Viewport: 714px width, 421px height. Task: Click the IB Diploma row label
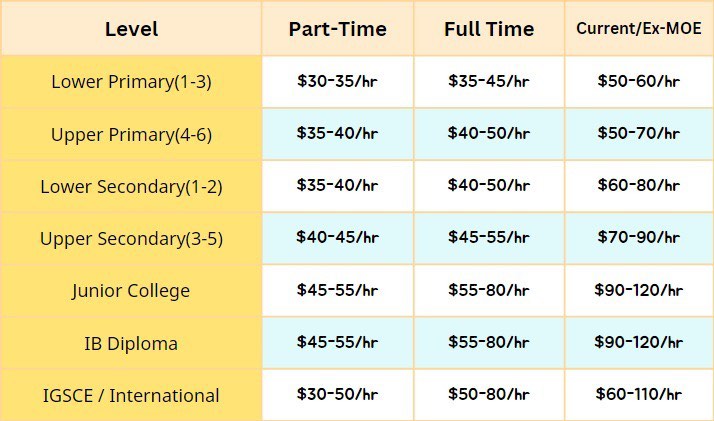tap(131, 343)
